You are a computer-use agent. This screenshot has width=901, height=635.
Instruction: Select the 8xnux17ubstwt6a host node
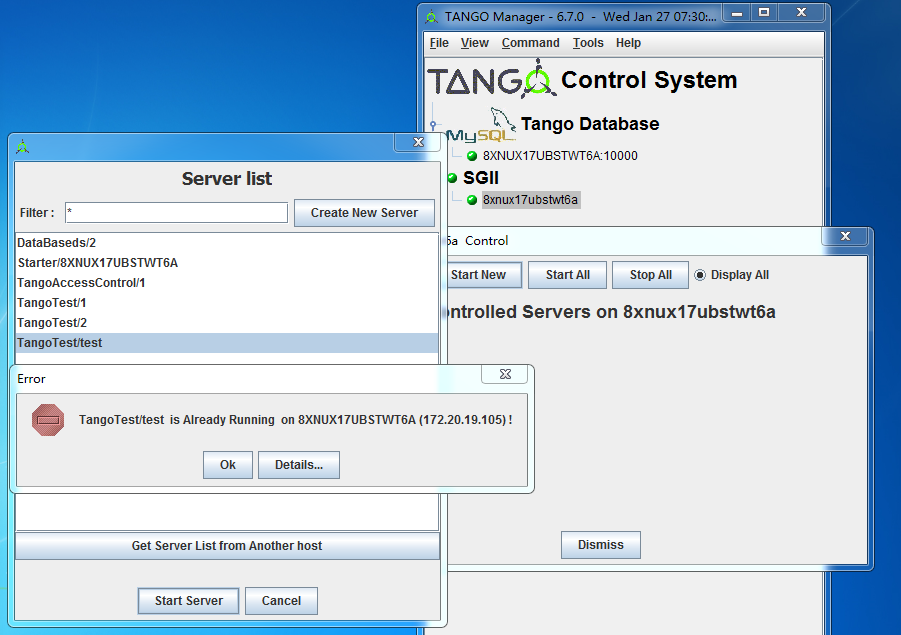click(x=530, y=200)
